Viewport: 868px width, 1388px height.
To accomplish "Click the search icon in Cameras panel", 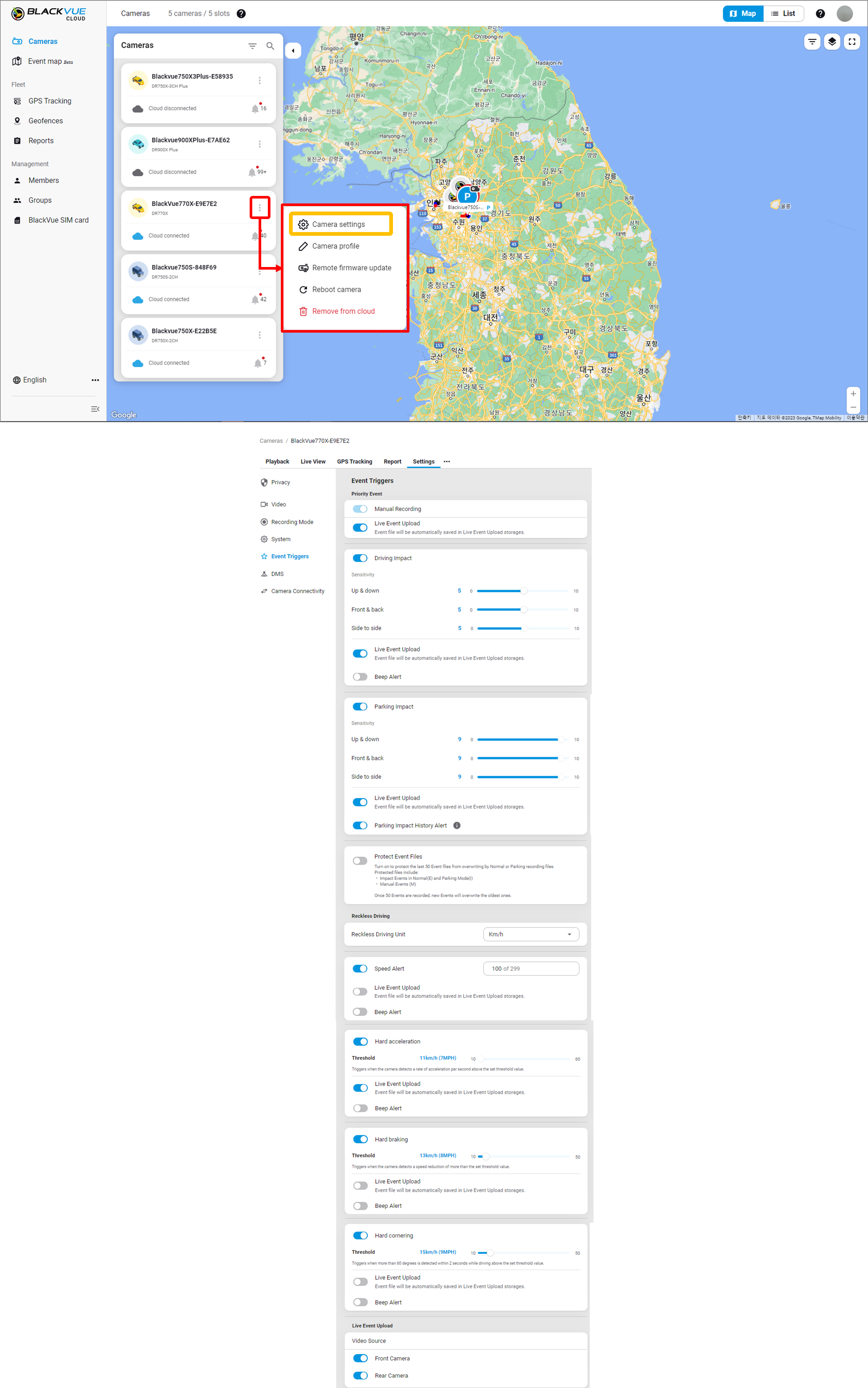I will pyautogui.click(x=270, y=46).
